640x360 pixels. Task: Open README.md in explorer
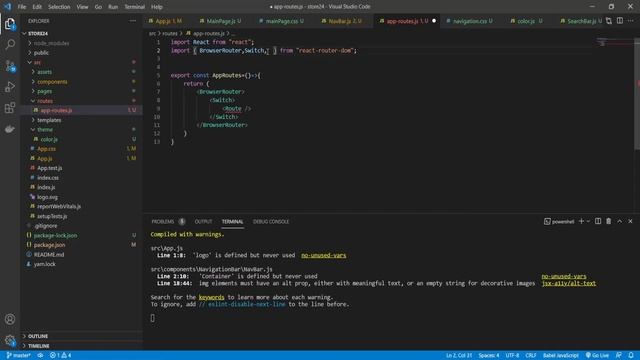pyautogui.click(x=82, y=254)
